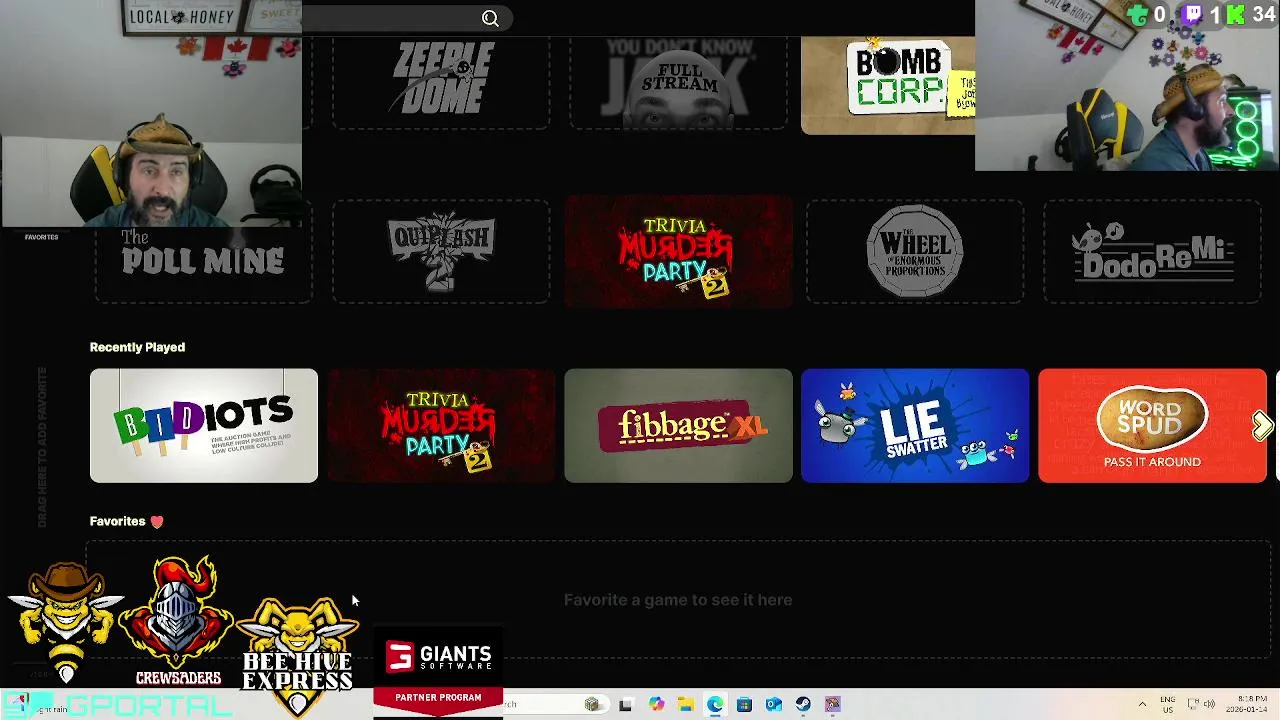Click the next arrow on Recently Played row
Screen dimensions: 1280x720
tap(1263, 426)
